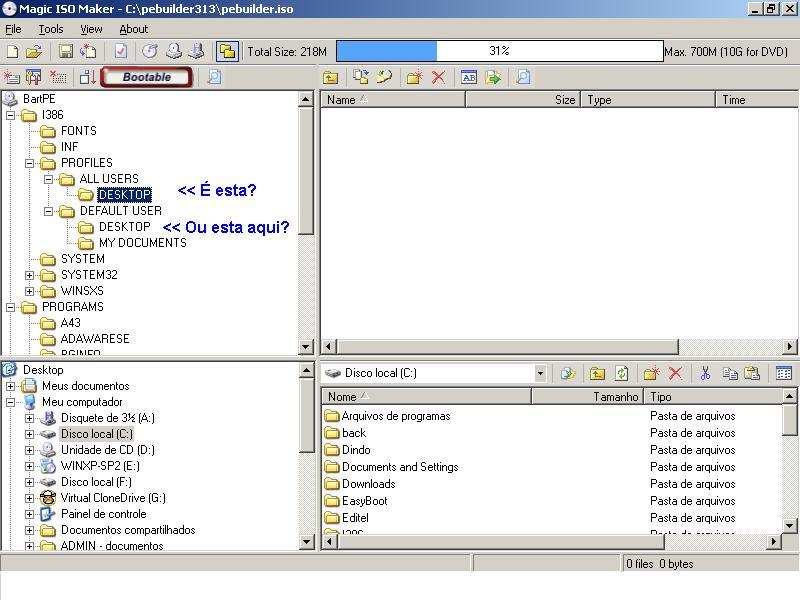Save the image with floppy icon
The width and height of the screenshot is (800, 600).
point(66,51)
